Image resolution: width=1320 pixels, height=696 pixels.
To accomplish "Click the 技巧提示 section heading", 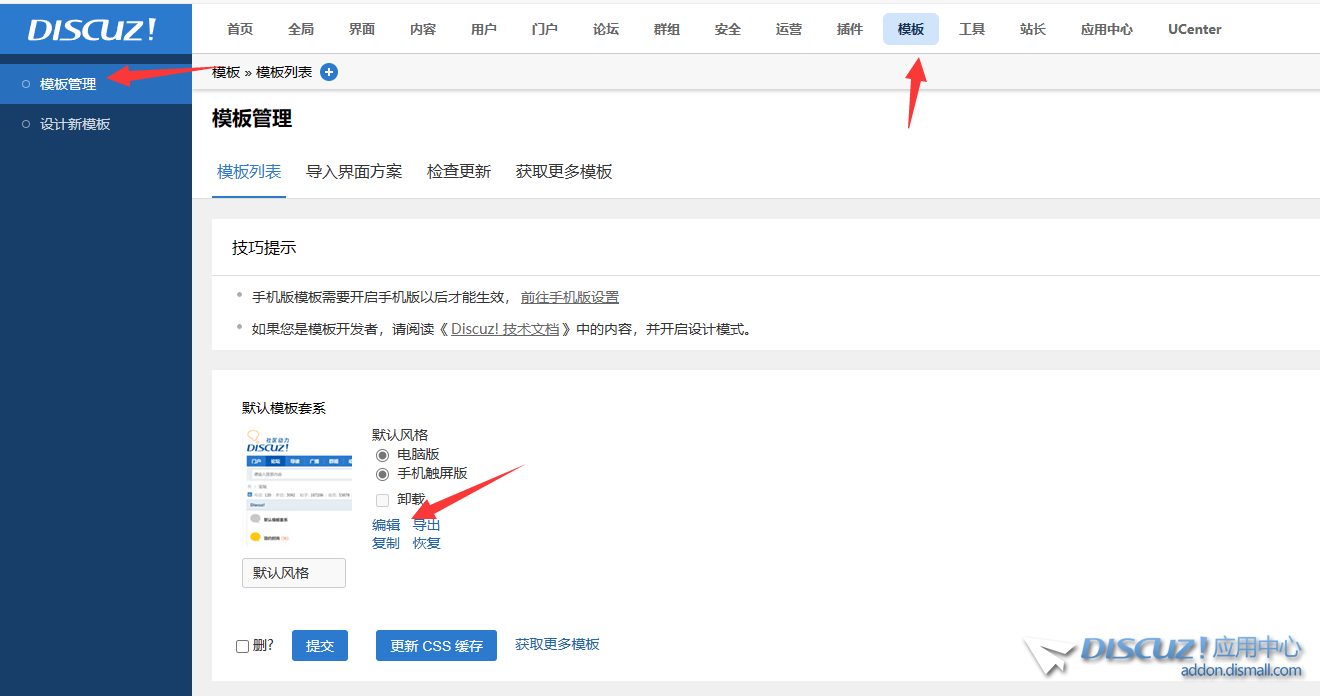I will point(264,247).
